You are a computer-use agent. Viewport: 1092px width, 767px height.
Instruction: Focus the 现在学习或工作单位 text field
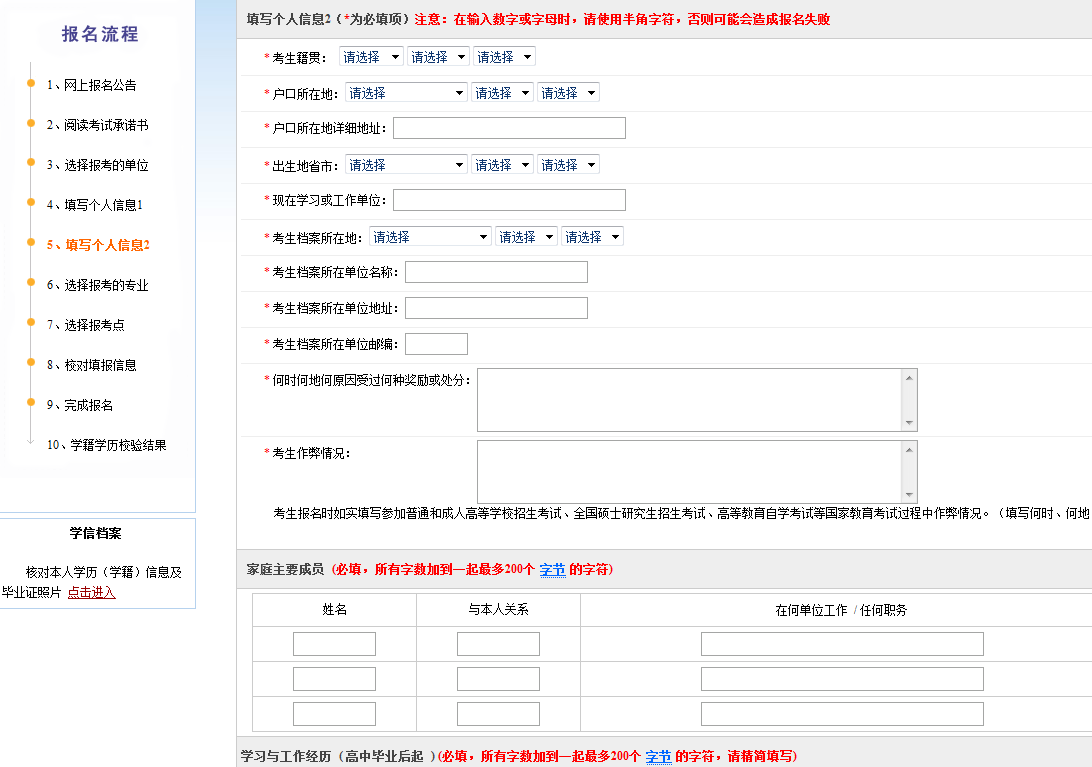click(x=509, y=200)
